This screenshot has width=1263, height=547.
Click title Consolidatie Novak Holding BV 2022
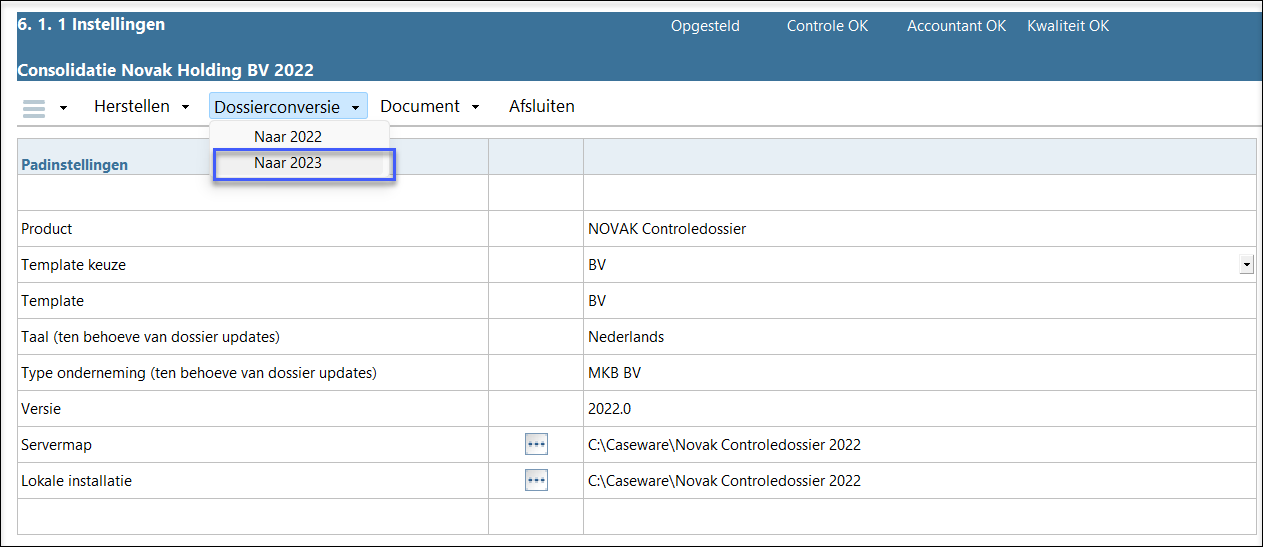click(x=166, y=70)
